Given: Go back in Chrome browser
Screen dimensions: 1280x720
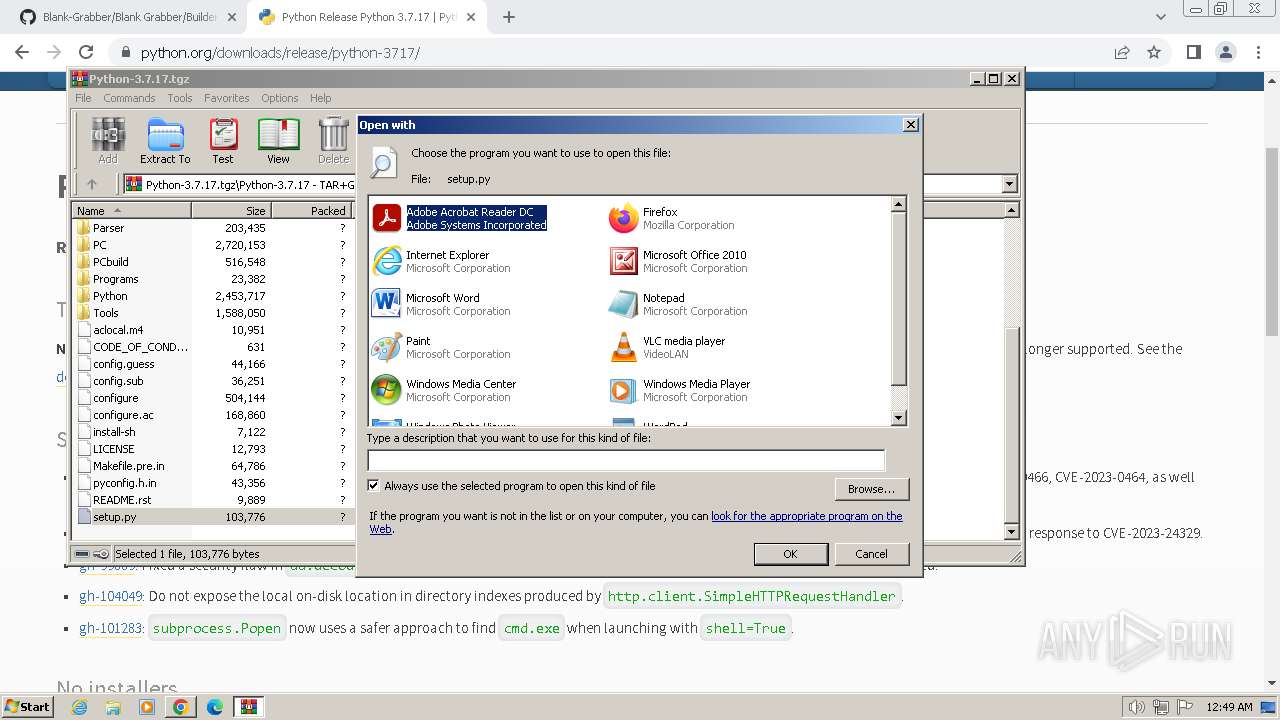Looking at the screenshot, I should point(23,52).
